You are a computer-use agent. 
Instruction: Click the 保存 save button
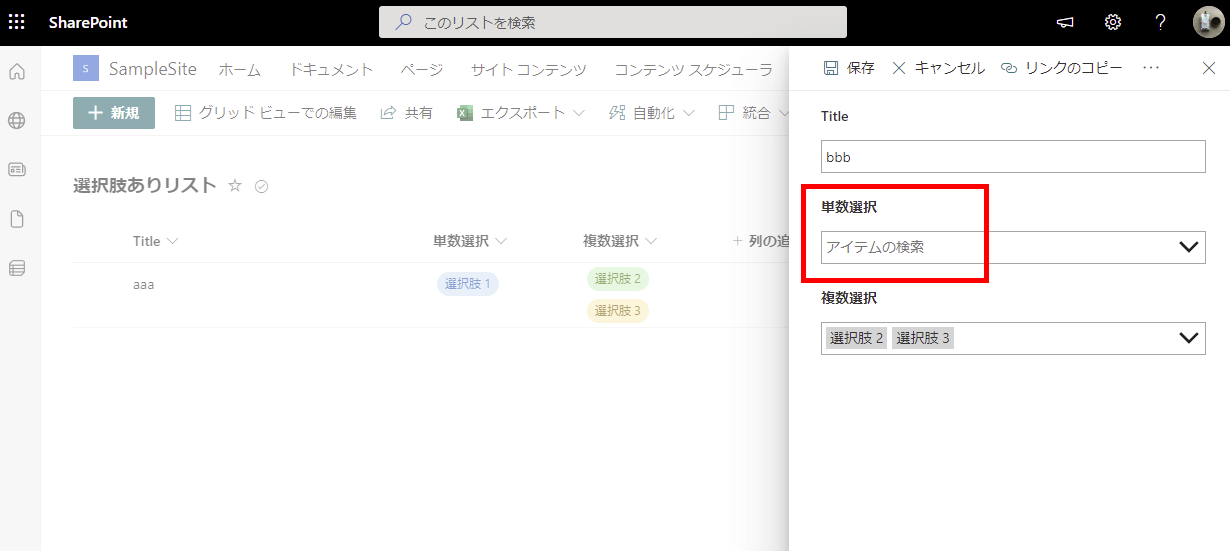coord(849,68)
